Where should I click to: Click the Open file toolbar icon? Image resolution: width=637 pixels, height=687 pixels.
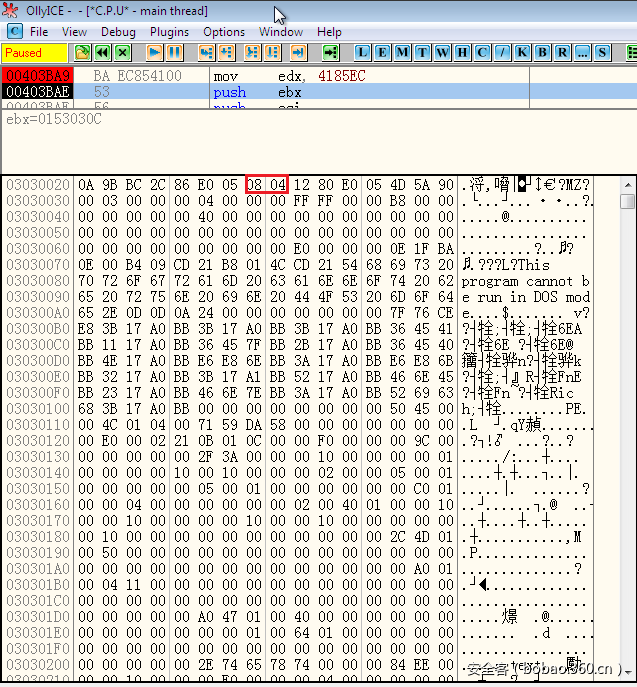(x=83, y=53)
